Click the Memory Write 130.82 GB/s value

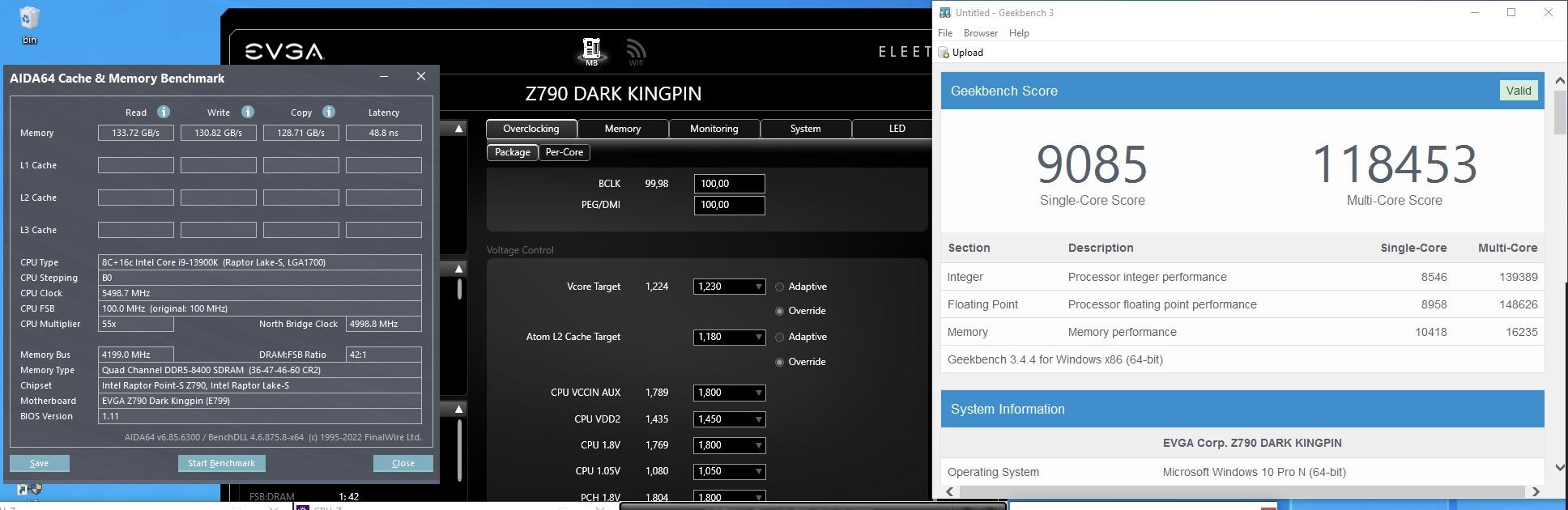pyautogui.click(x=219, y=133)
